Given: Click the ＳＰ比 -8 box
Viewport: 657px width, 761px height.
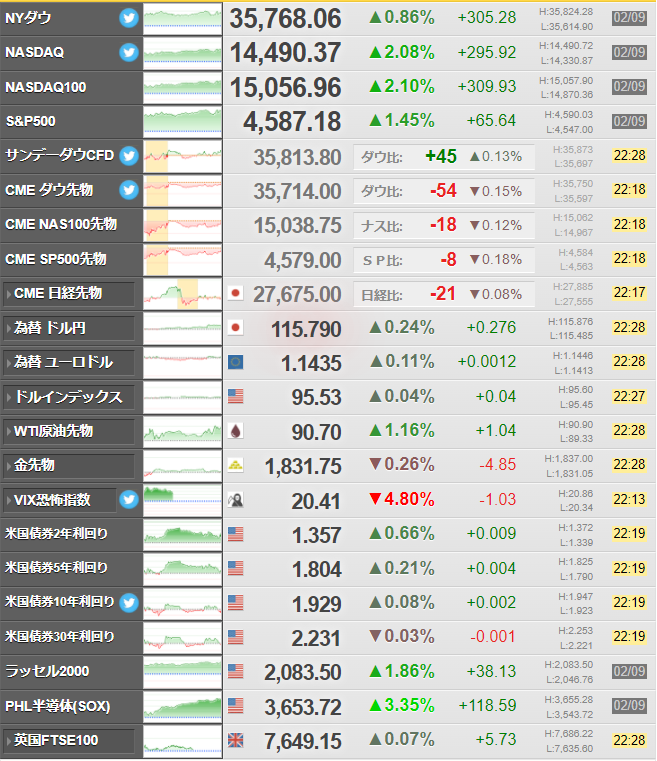Looking at the screenshot, I should click(x=444, y=260).
